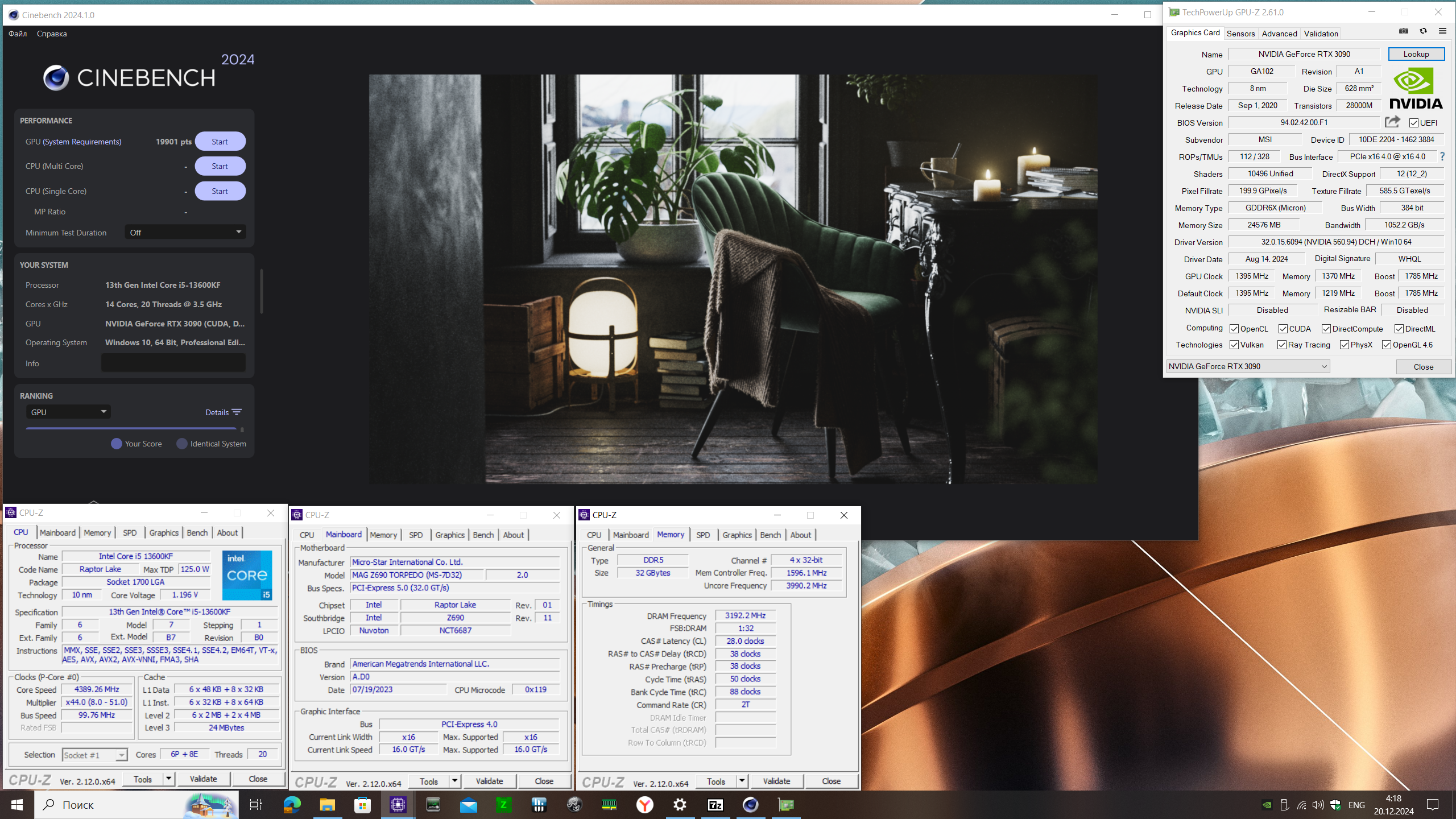Viewport: 1456px width, 819px height.
Task: Click the BIOS export share icon in GPU-Z
Action: (x=1392, y=122)
